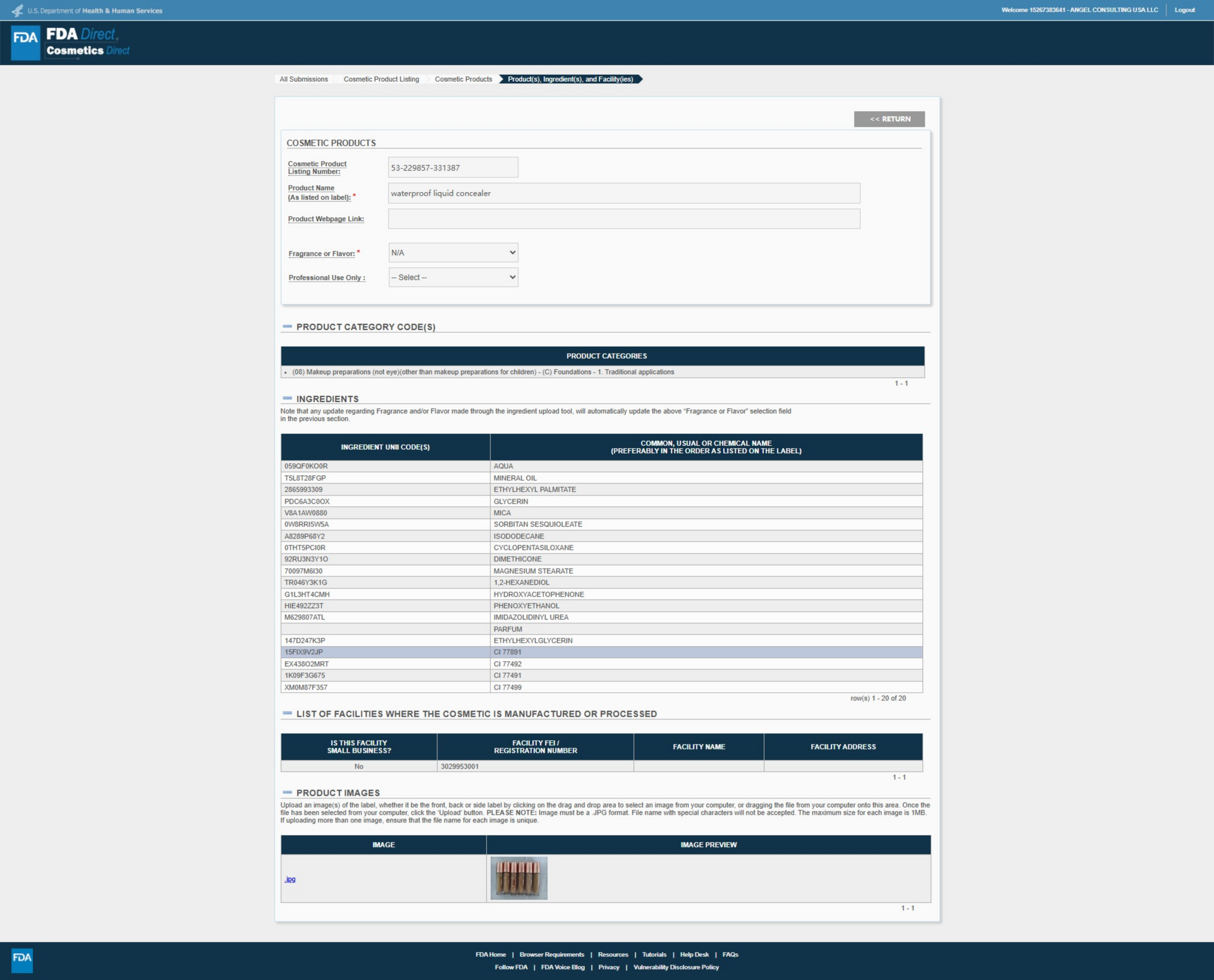The image size is (1214, 980).
Task: Collapse the List of Facilities section
Action: coord(287,714)
